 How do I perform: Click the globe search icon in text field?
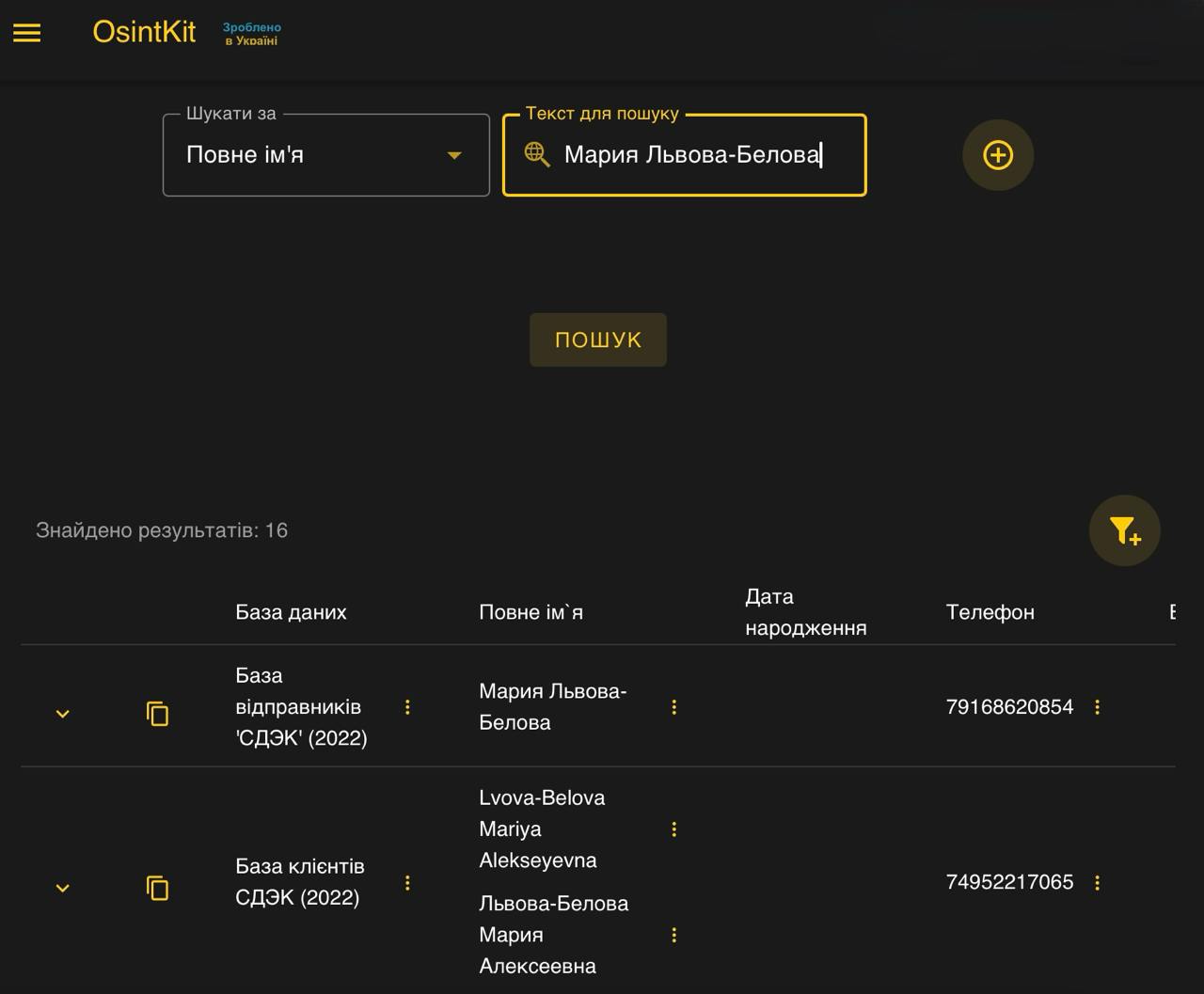tap(536, 154)
